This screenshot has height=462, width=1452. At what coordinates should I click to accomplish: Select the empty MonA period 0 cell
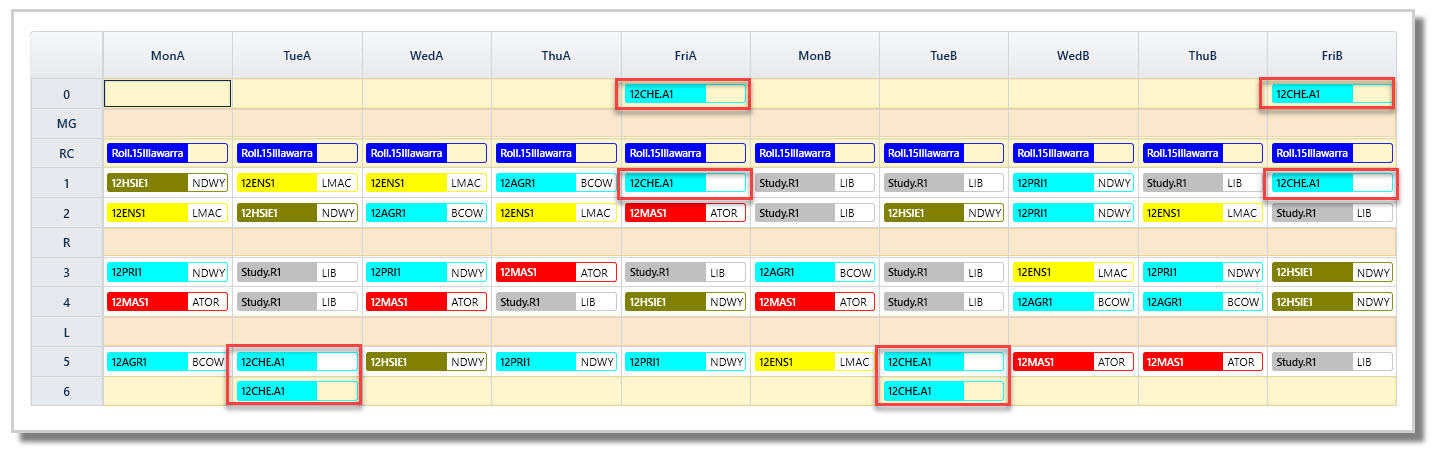168,94
